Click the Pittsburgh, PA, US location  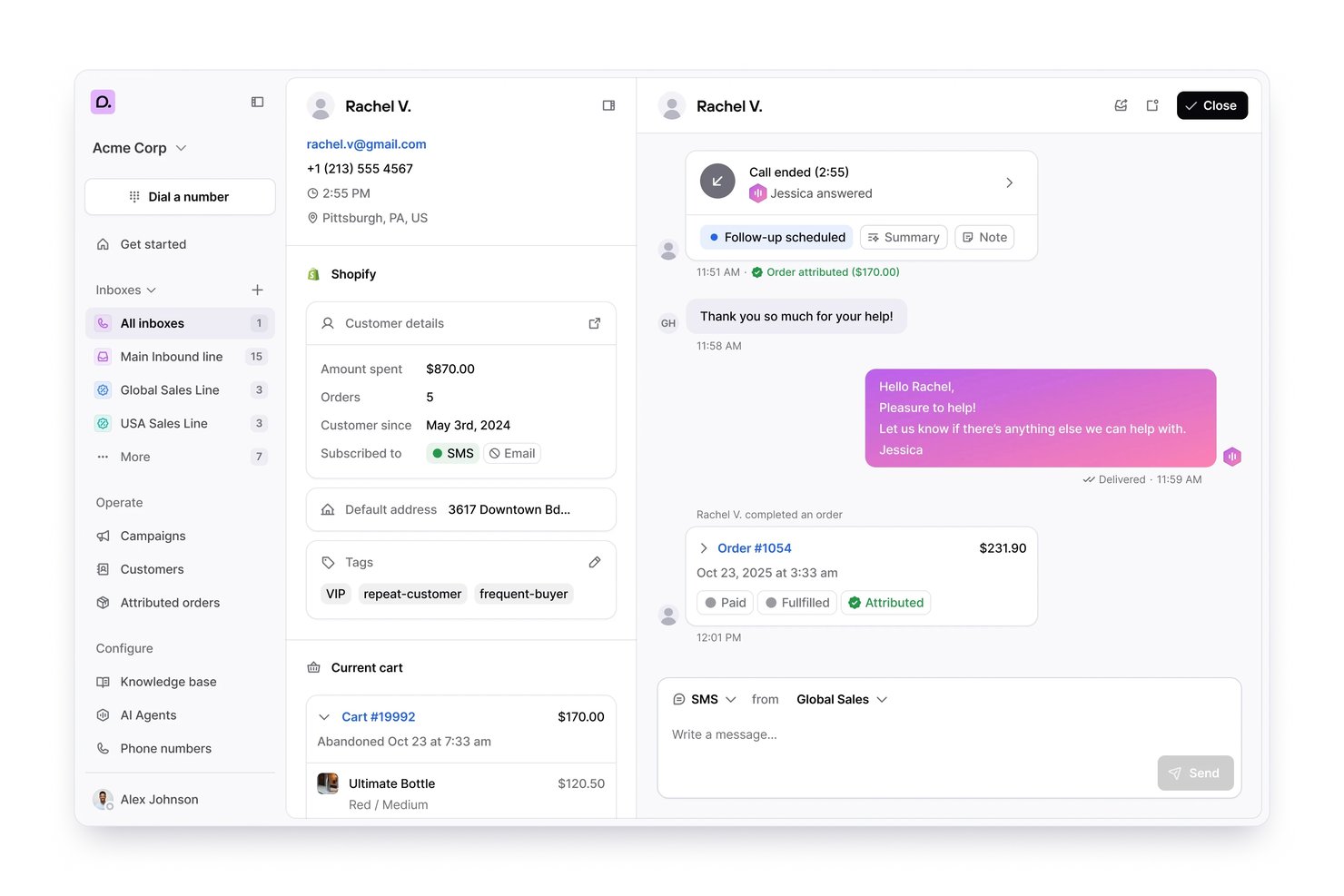[368, 218]
